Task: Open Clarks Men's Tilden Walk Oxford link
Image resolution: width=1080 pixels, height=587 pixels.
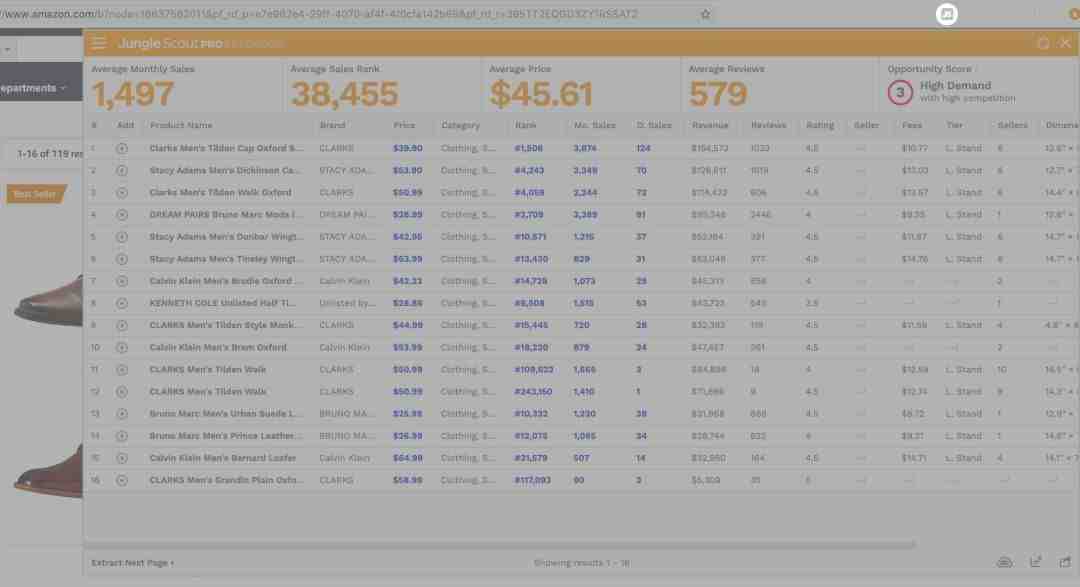Action: coord(220,192)
